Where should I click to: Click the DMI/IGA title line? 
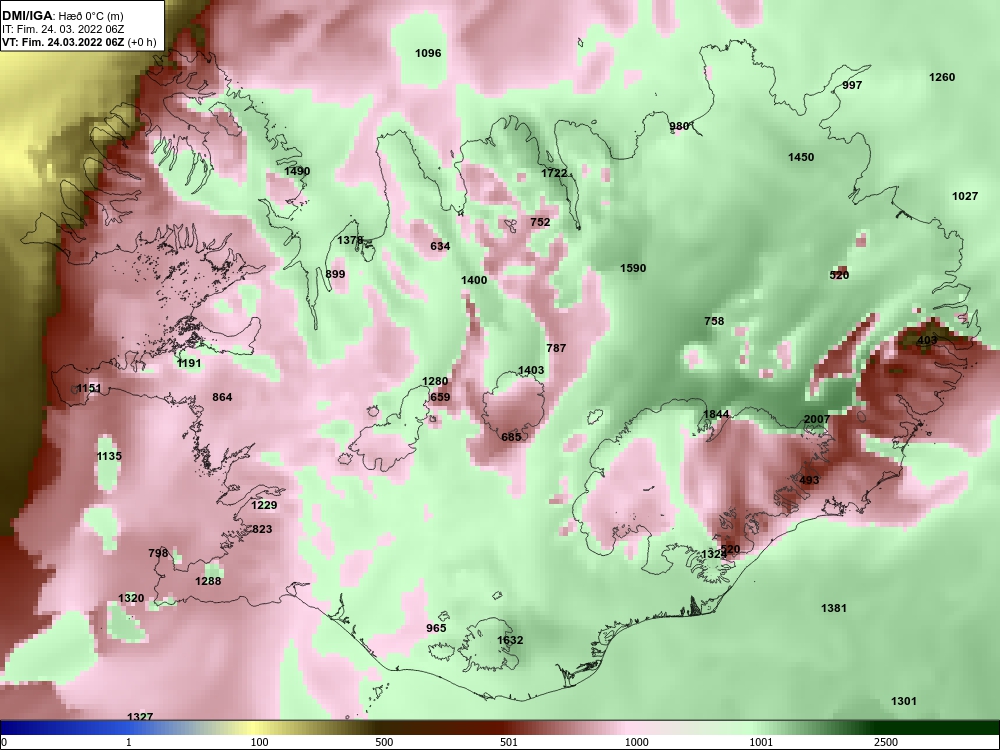coord(63,16)
